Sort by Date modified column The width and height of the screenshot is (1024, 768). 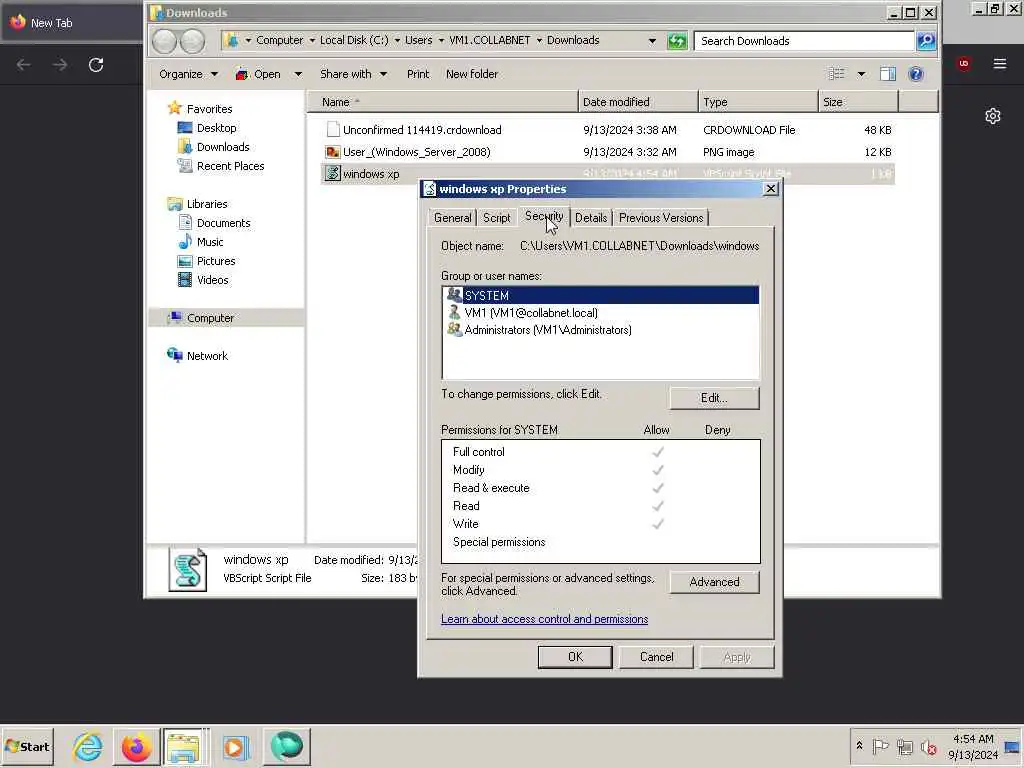pyautogui.click(x=638, y=102)
